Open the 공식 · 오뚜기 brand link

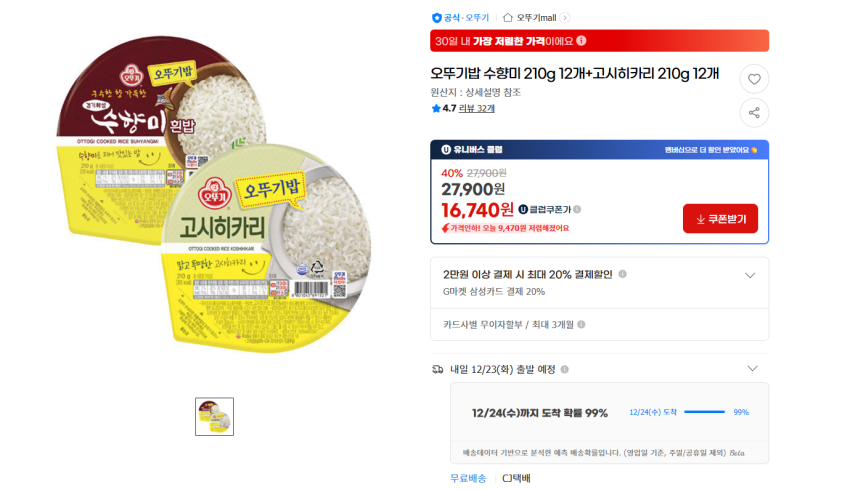click(466, 18)
